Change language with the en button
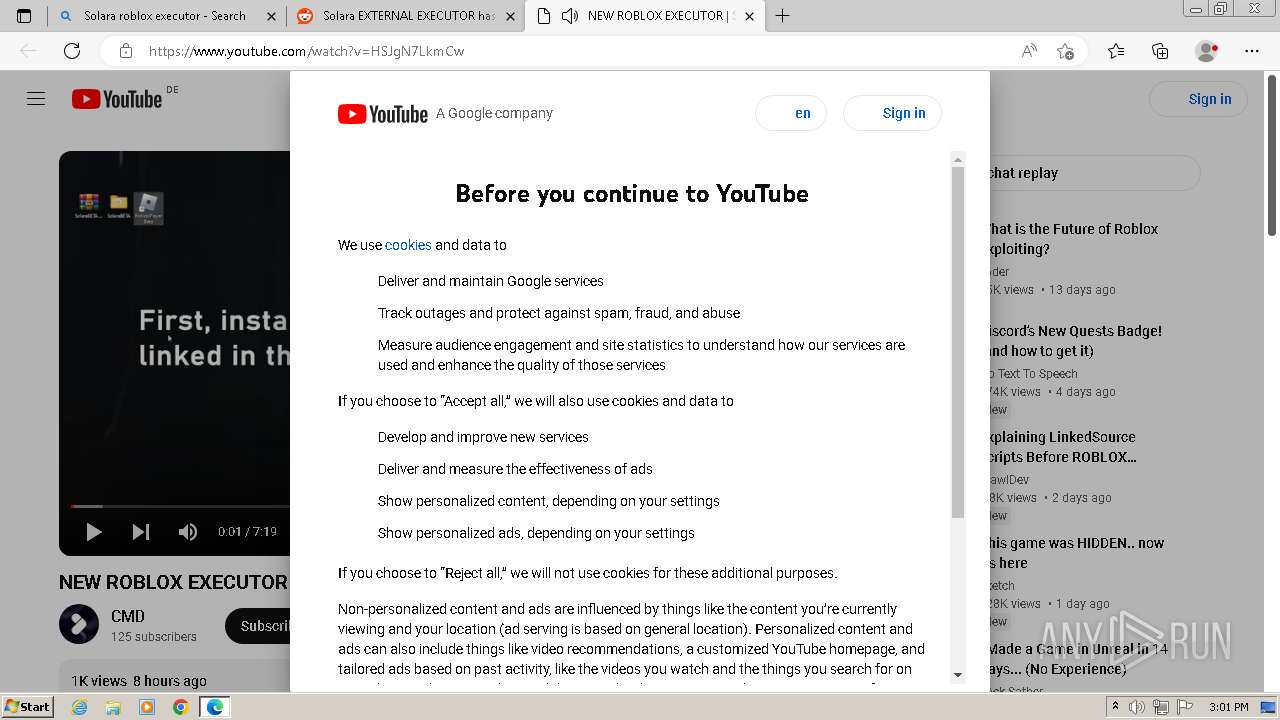This screenshot has width=1280, height=720. pyautogui.click(x=791, y=113)
